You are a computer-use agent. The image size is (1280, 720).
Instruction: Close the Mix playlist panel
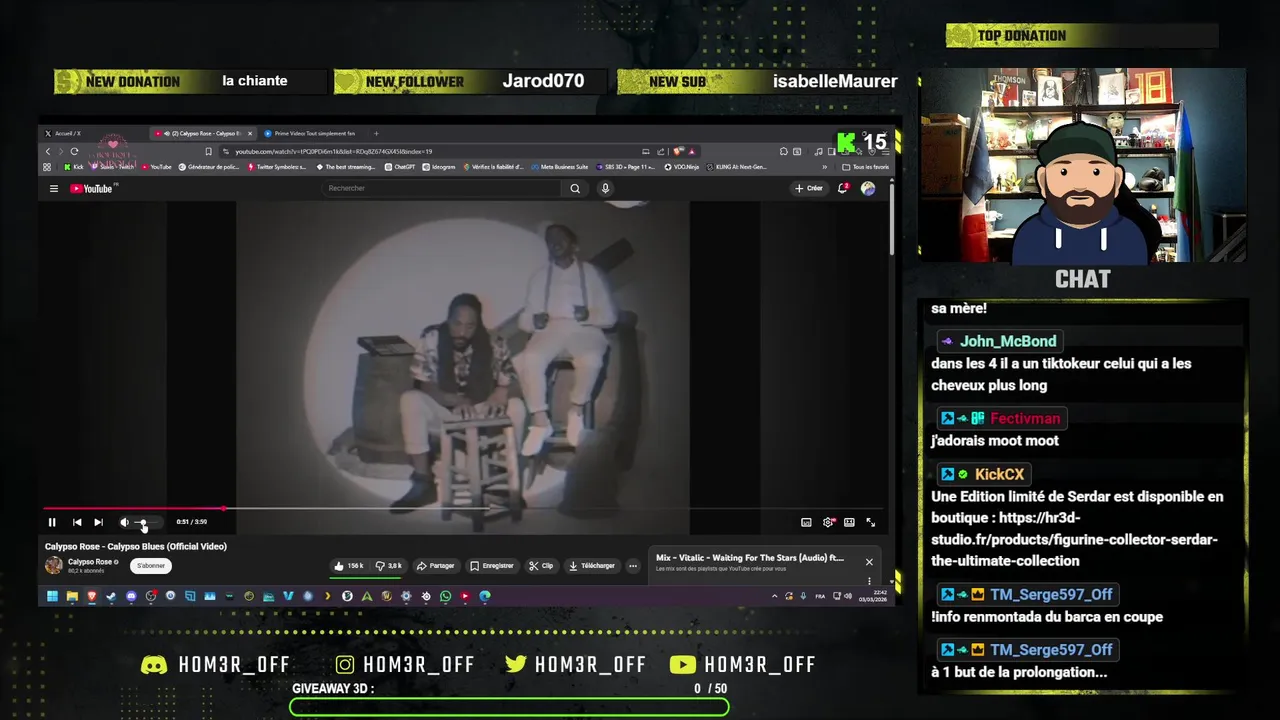(869, 562)
